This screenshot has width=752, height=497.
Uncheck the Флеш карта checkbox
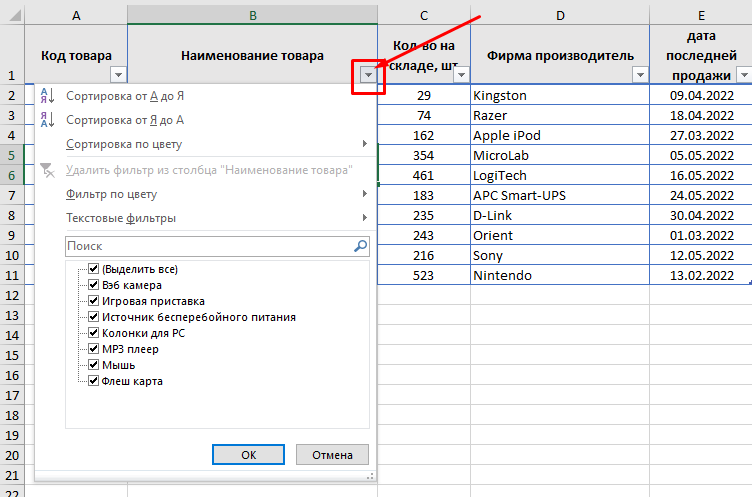tap(94, 381)
